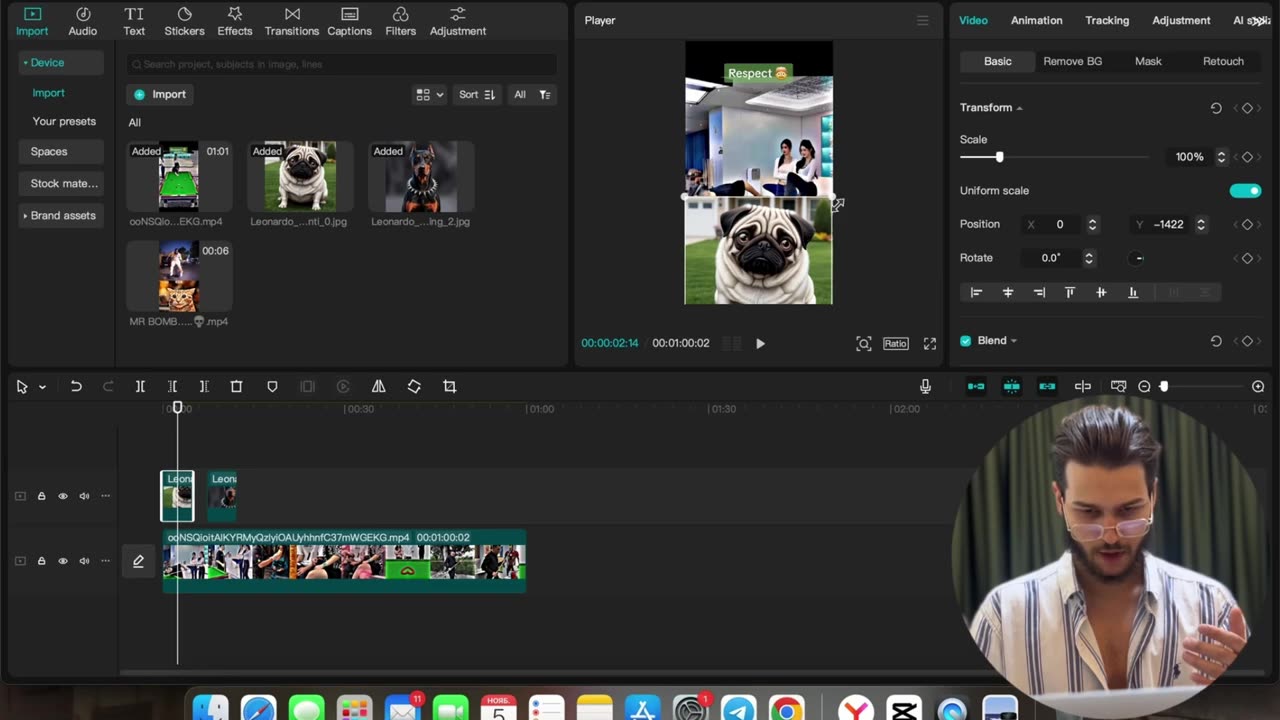Add a marker shield icon
Screen dimensions: 1280x720
pos(272,386)
